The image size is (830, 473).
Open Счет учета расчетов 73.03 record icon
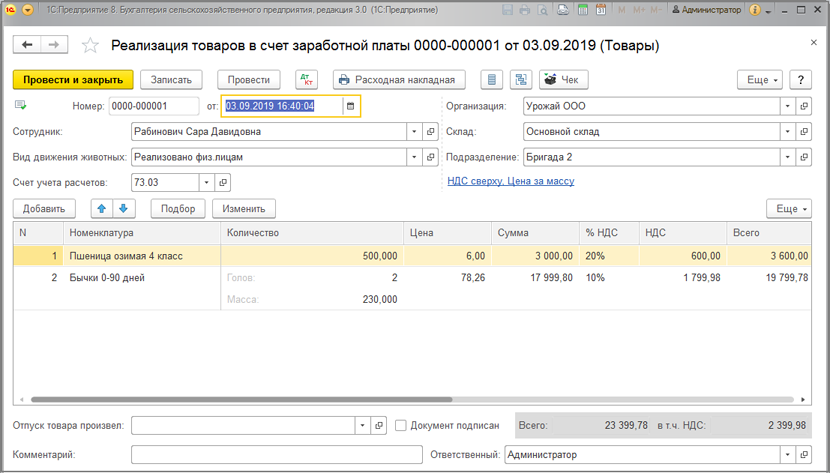(223, 183)
